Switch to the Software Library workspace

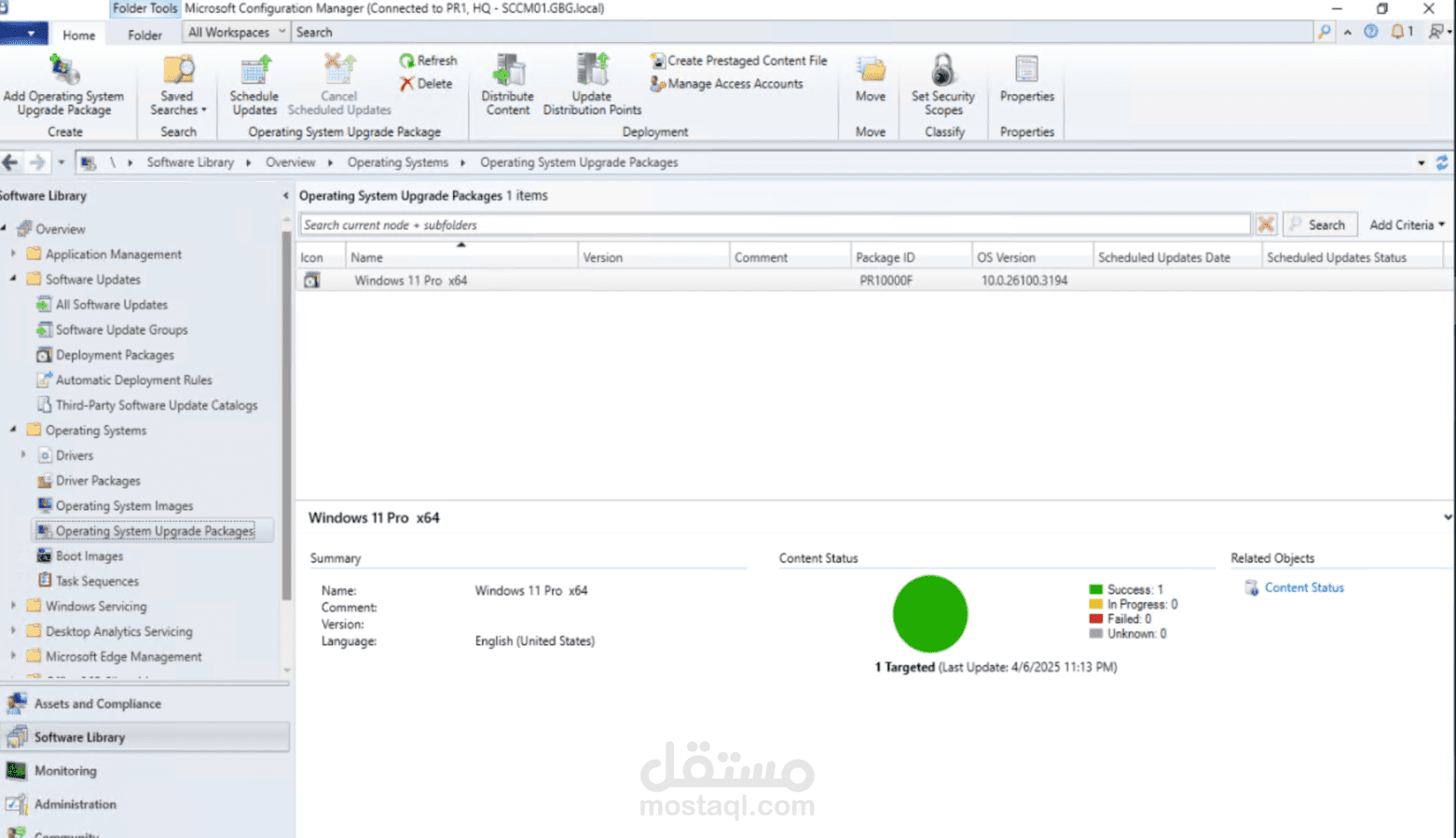pos(145,737)
